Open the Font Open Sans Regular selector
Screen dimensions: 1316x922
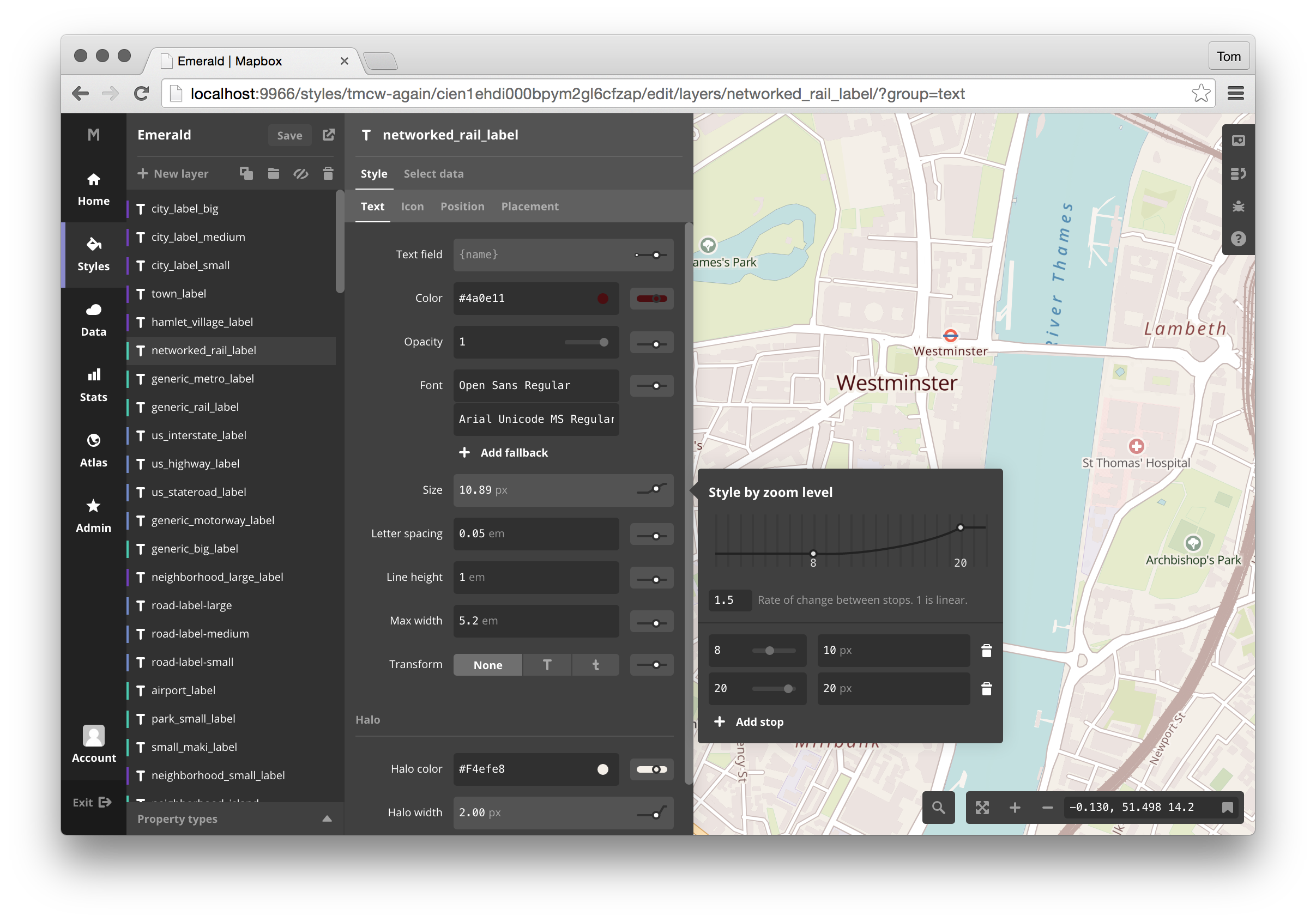(535, 385)
